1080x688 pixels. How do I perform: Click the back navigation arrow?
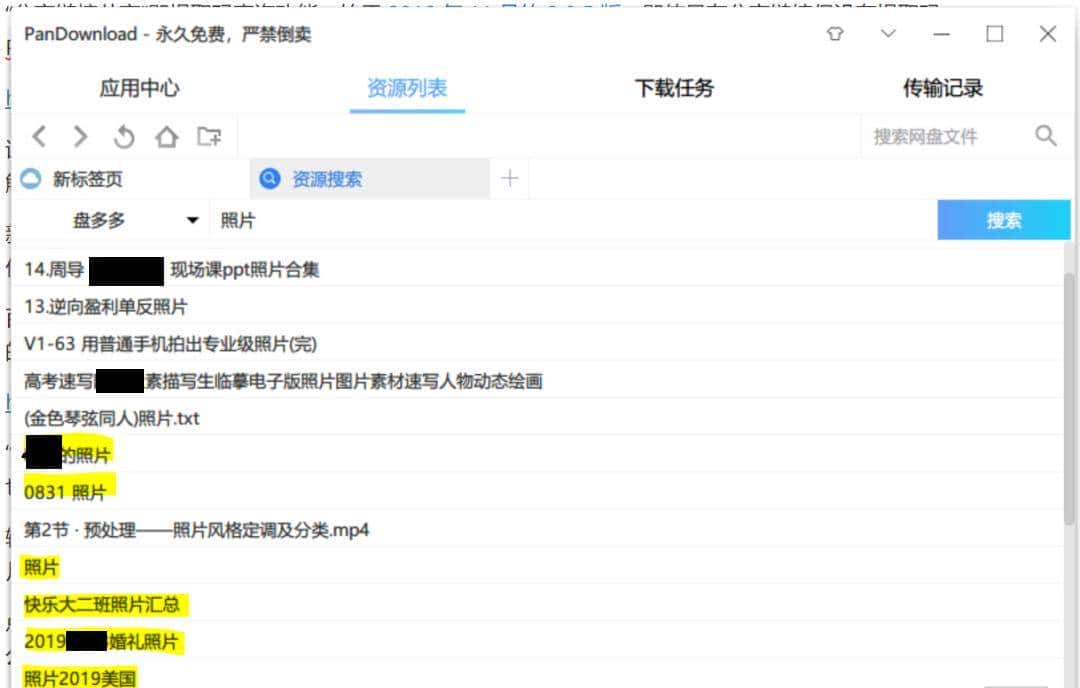tap(40, 136)
